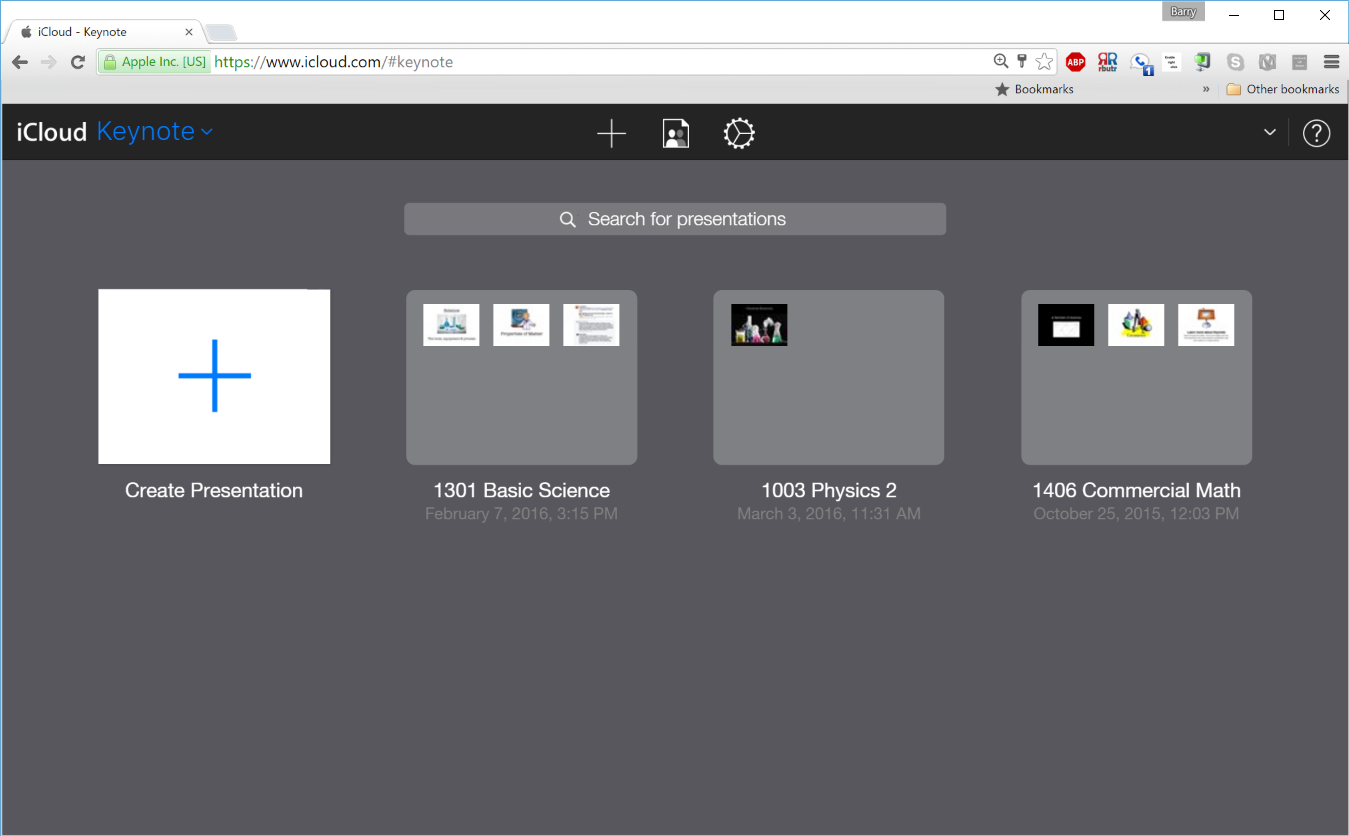Click the Skype extension icon
The image size is (1349, 836).
coord(1236,62)
